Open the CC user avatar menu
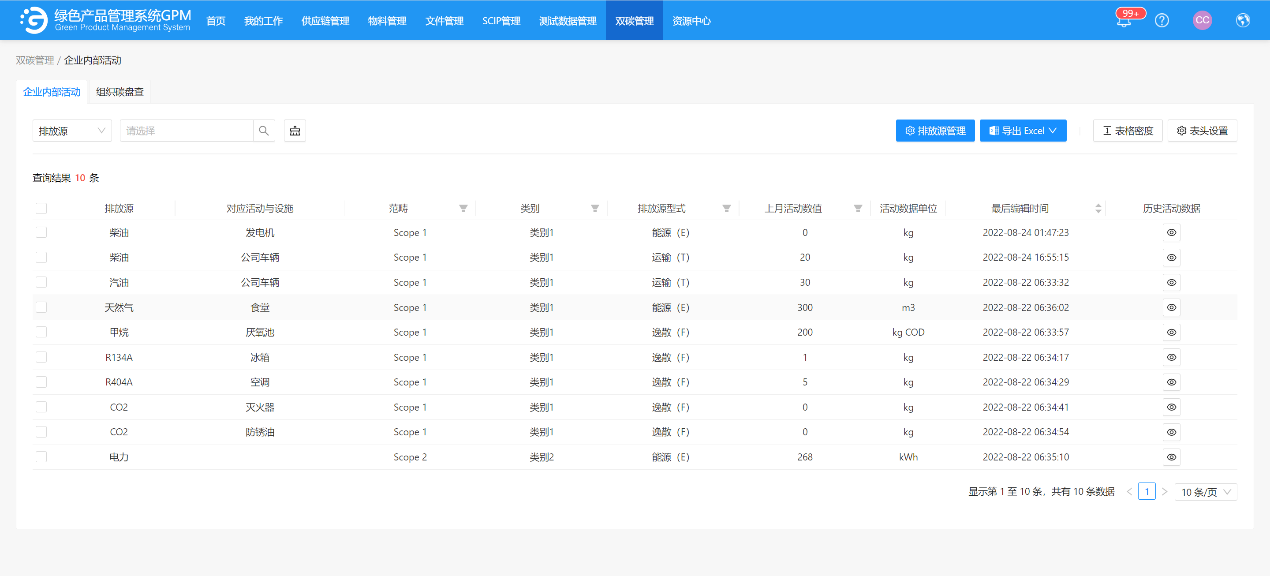Image resolution: width=1270 pixels, height=576 pixels. [x=1202, y=20]
